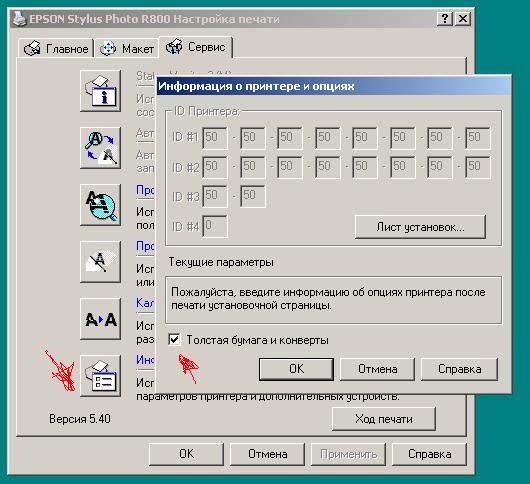The height and width of the screenshot is (484, 530).
Task: Click the nozzle check magnifier icon
Action: pos(100,205)
